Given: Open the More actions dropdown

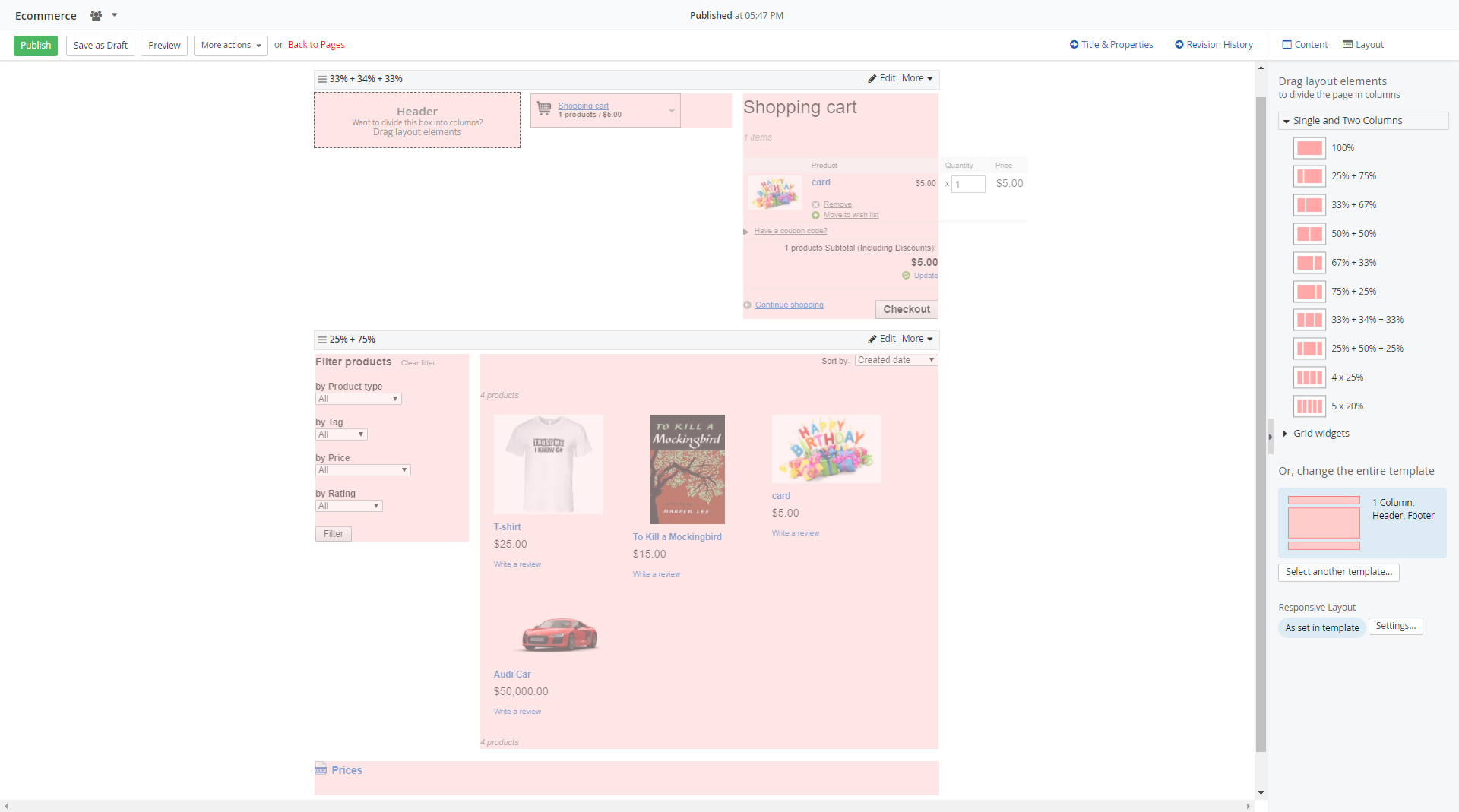Looking at the screenshot, I should click(231, 46).
